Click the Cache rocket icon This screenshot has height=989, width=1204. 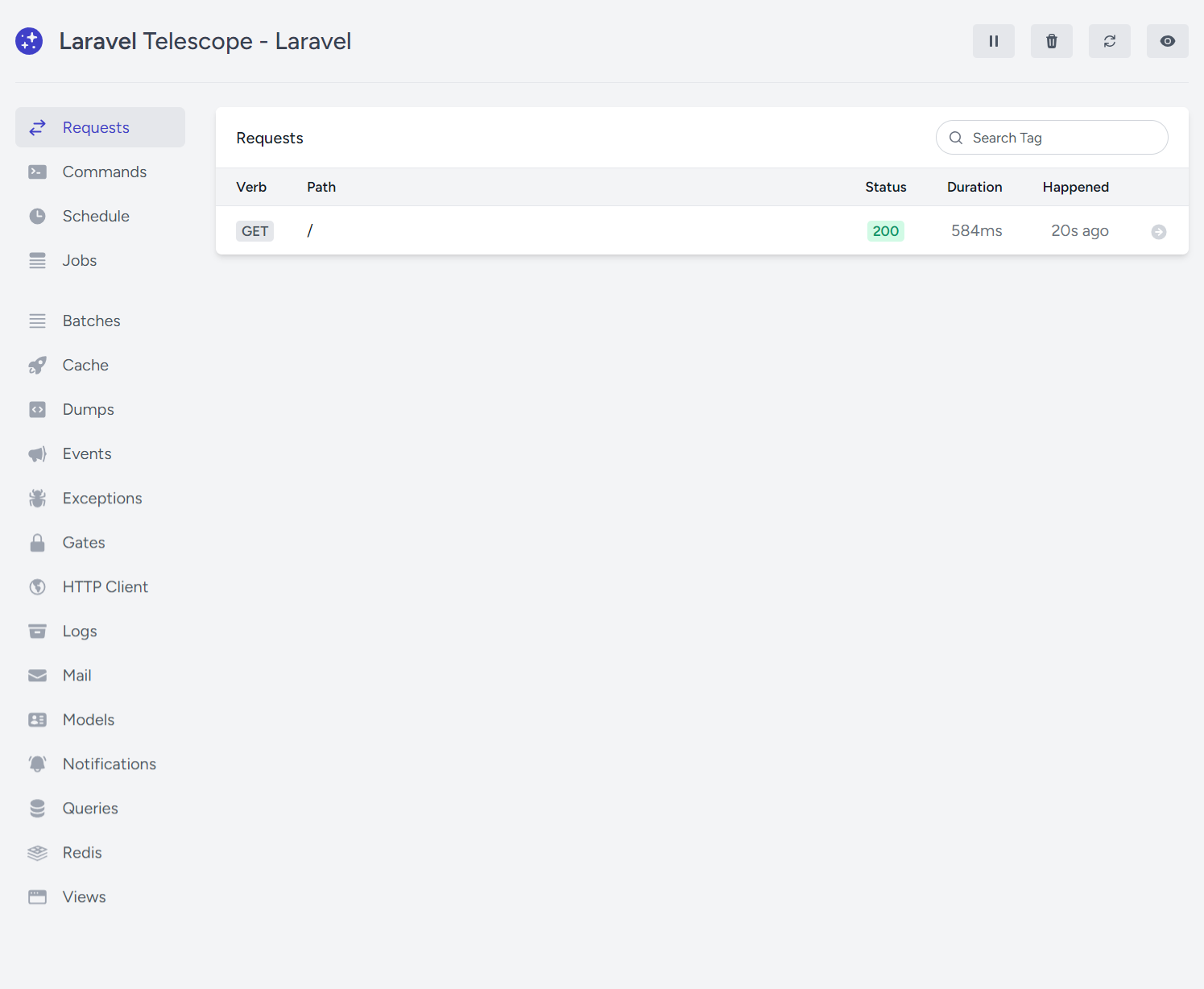pos(38,366)
